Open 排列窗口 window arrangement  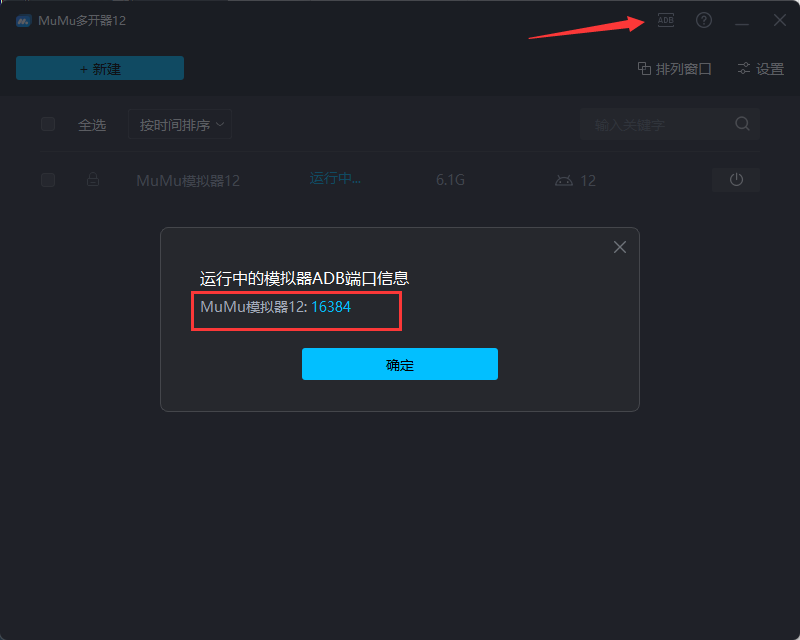pyautogui.click(x=674, y=68)
